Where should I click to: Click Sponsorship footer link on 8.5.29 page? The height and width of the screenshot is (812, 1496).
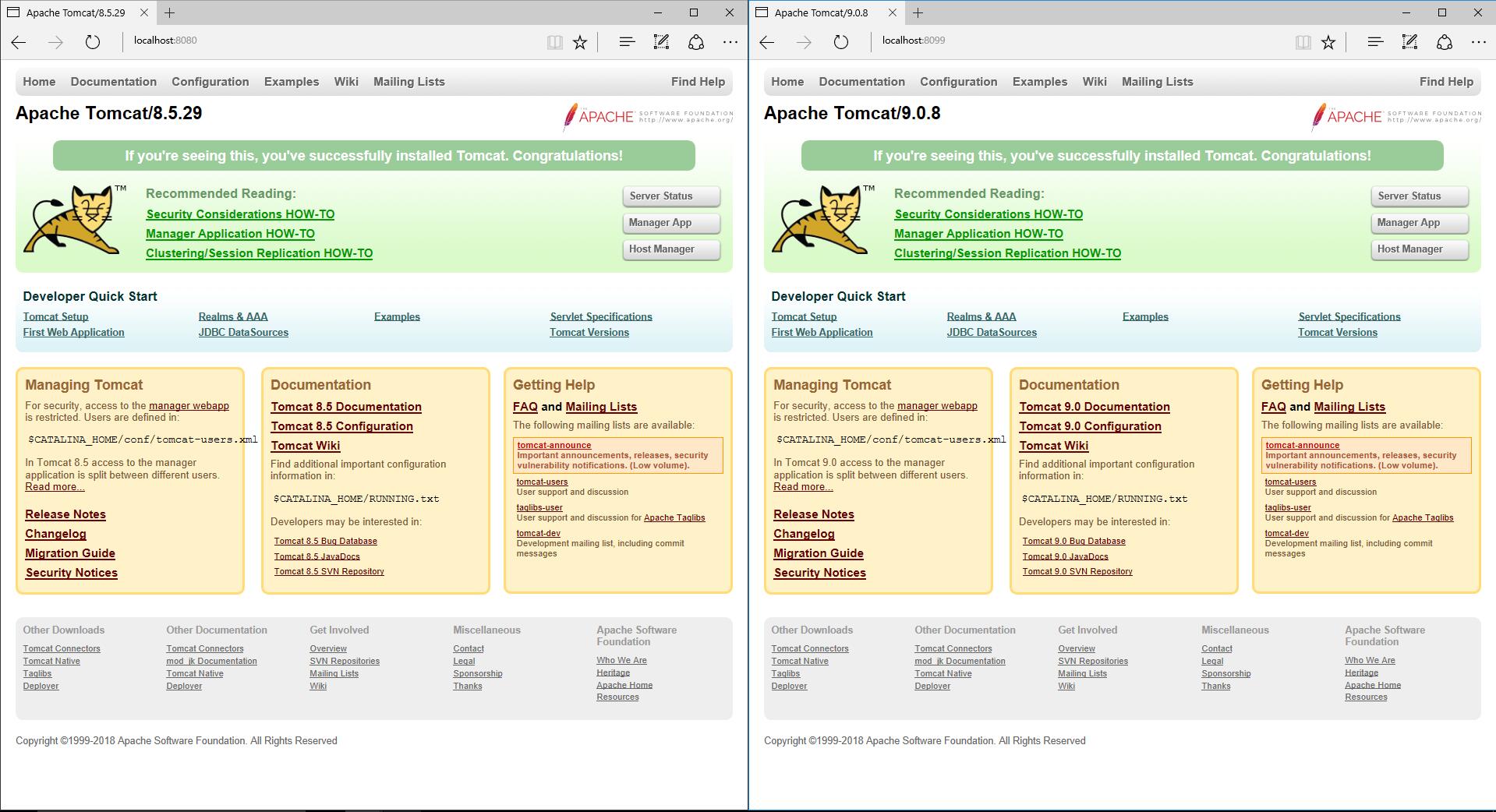point(477,673)
